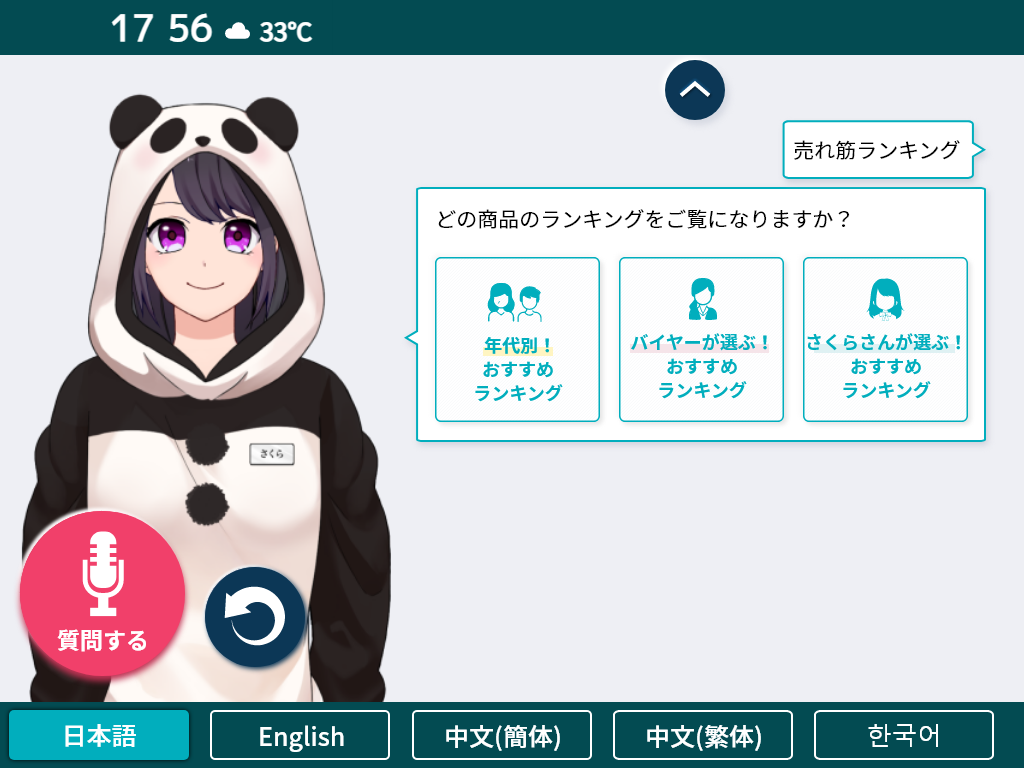Switch language to English
Viewport: 1024px width, 768px height.
(300, 735)
